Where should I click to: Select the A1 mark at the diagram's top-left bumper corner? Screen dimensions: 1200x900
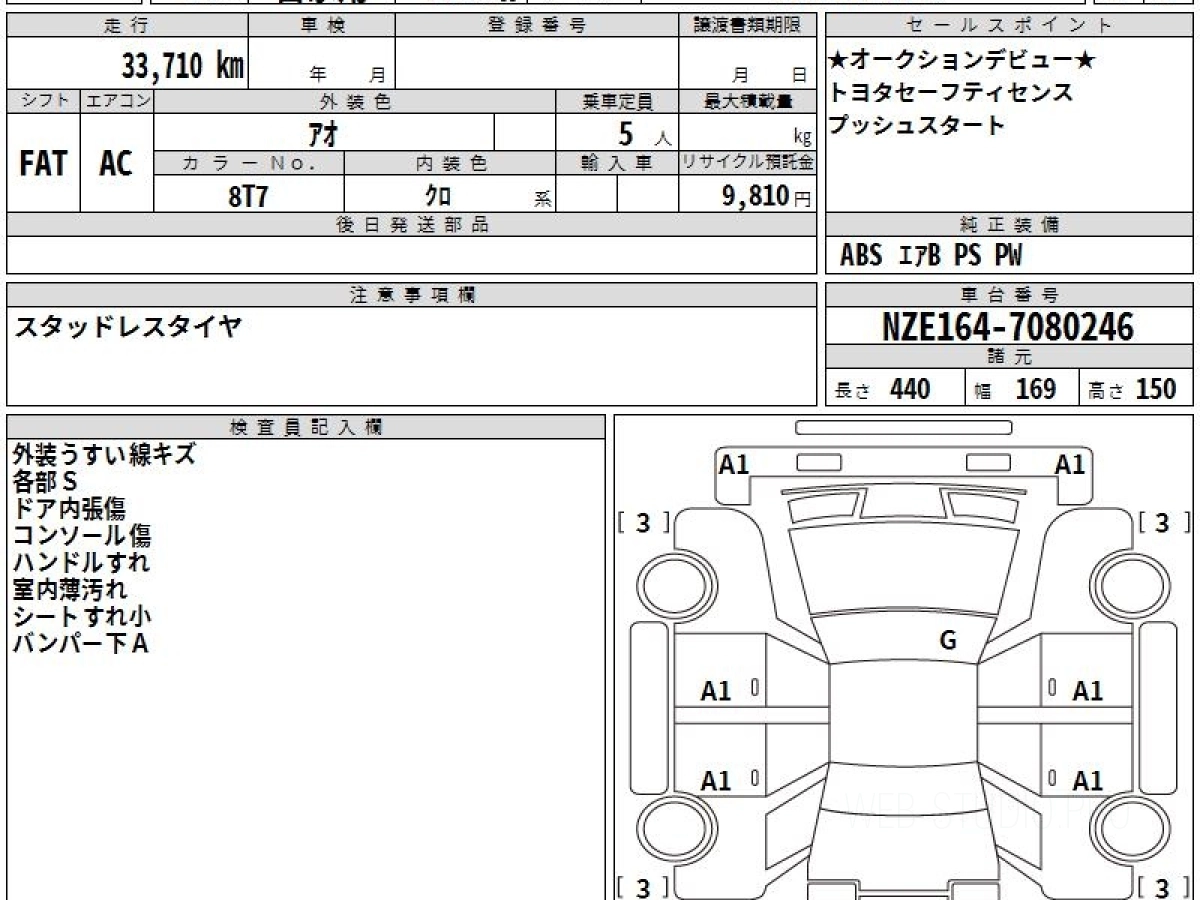(x=734, y=464)
